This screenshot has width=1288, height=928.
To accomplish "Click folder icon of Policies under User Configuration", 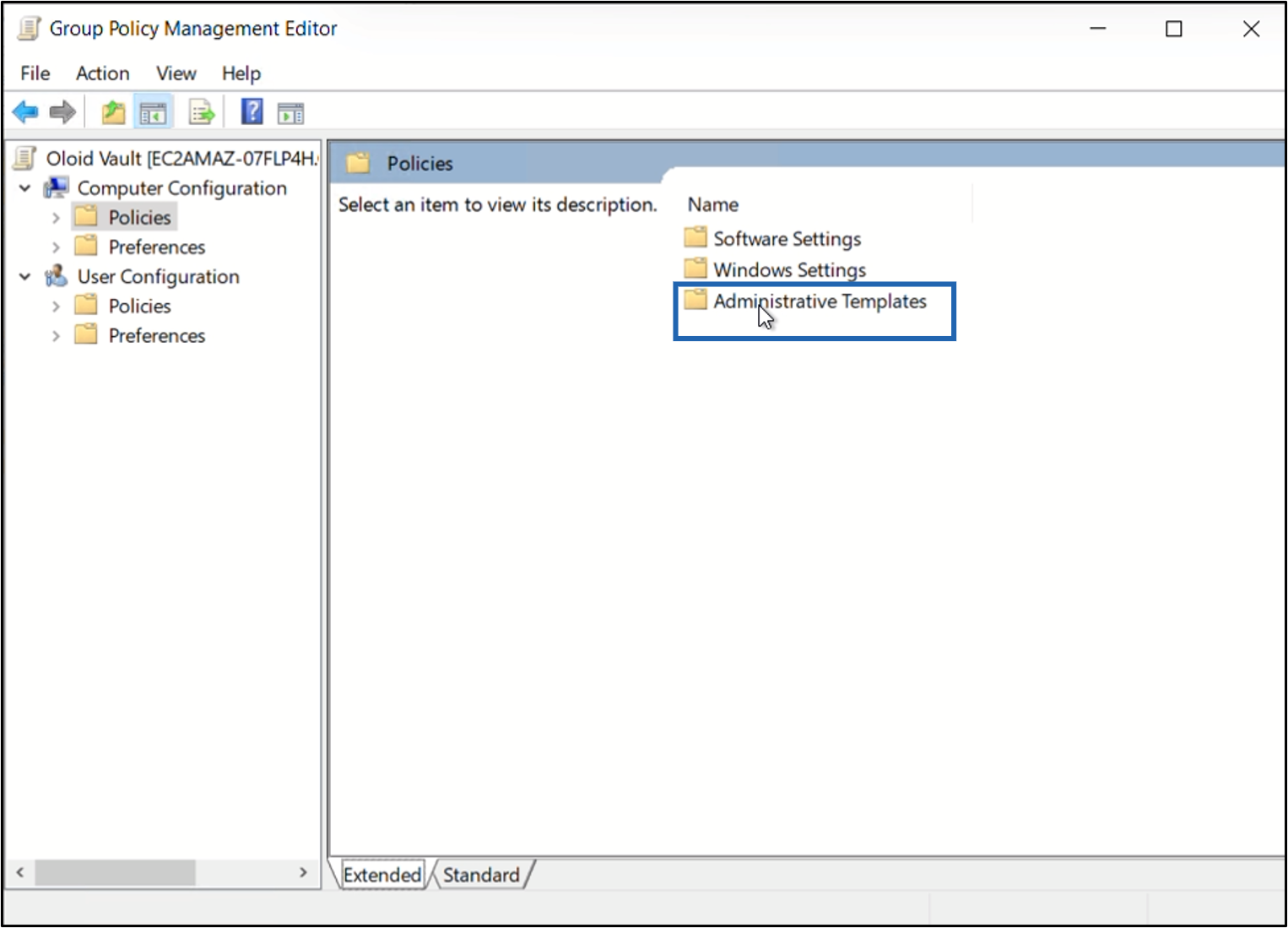I will point(86,305).
